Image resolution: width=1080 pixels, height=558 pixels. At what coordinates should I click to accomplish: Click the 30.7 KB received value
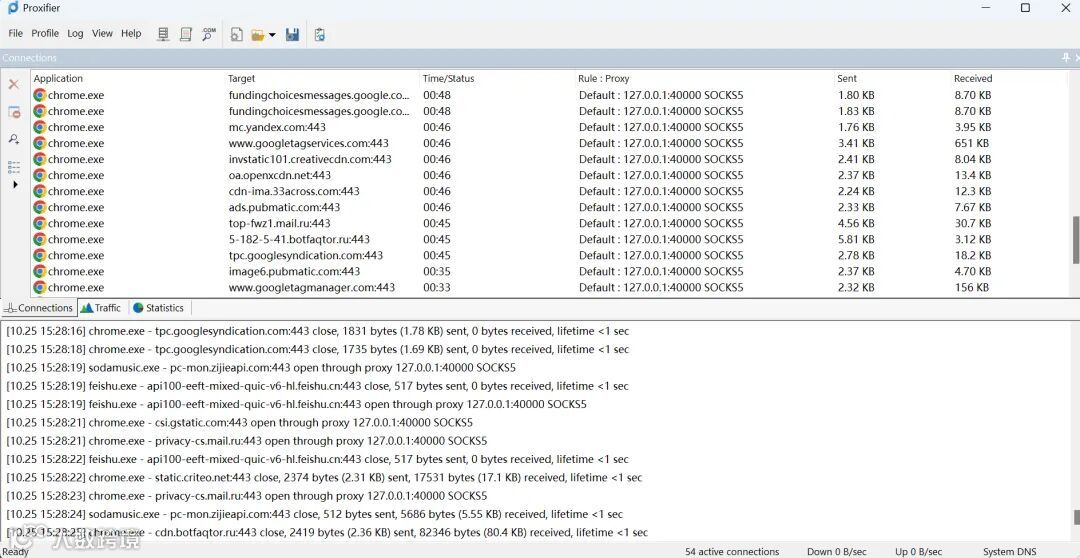click(x=973, y=224)
